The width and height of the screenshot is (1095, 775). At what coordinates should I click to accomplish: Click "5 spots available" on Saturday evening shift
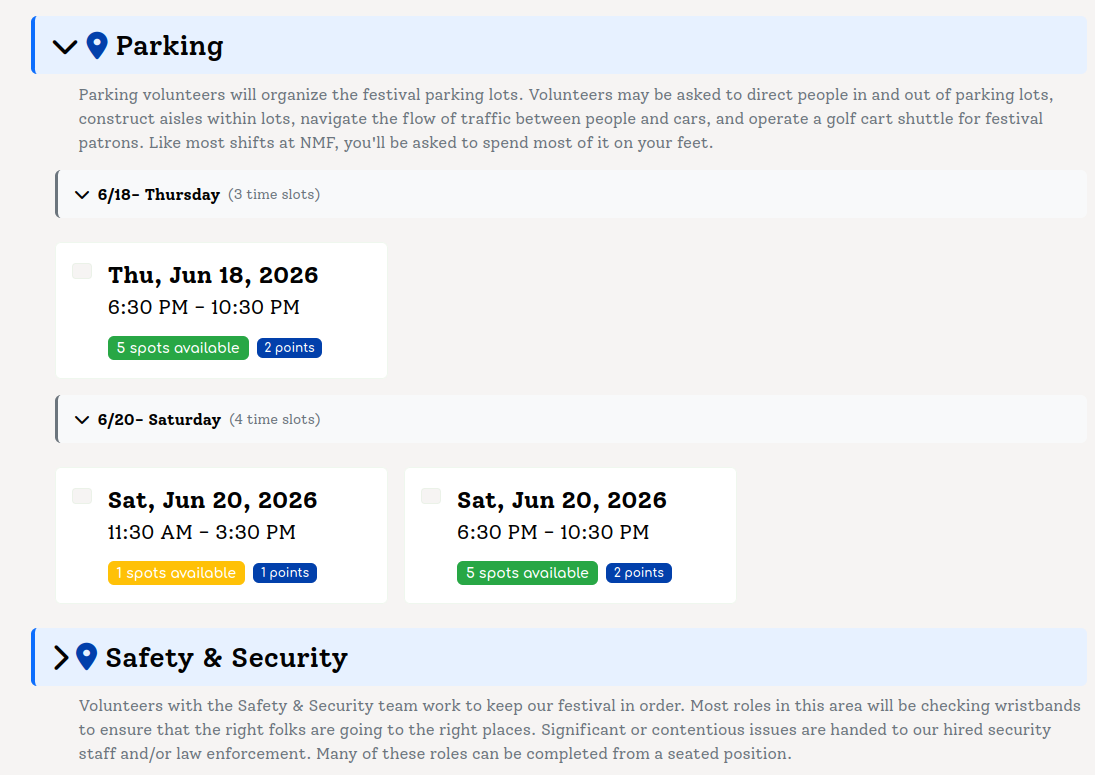(x=527, y=572)
